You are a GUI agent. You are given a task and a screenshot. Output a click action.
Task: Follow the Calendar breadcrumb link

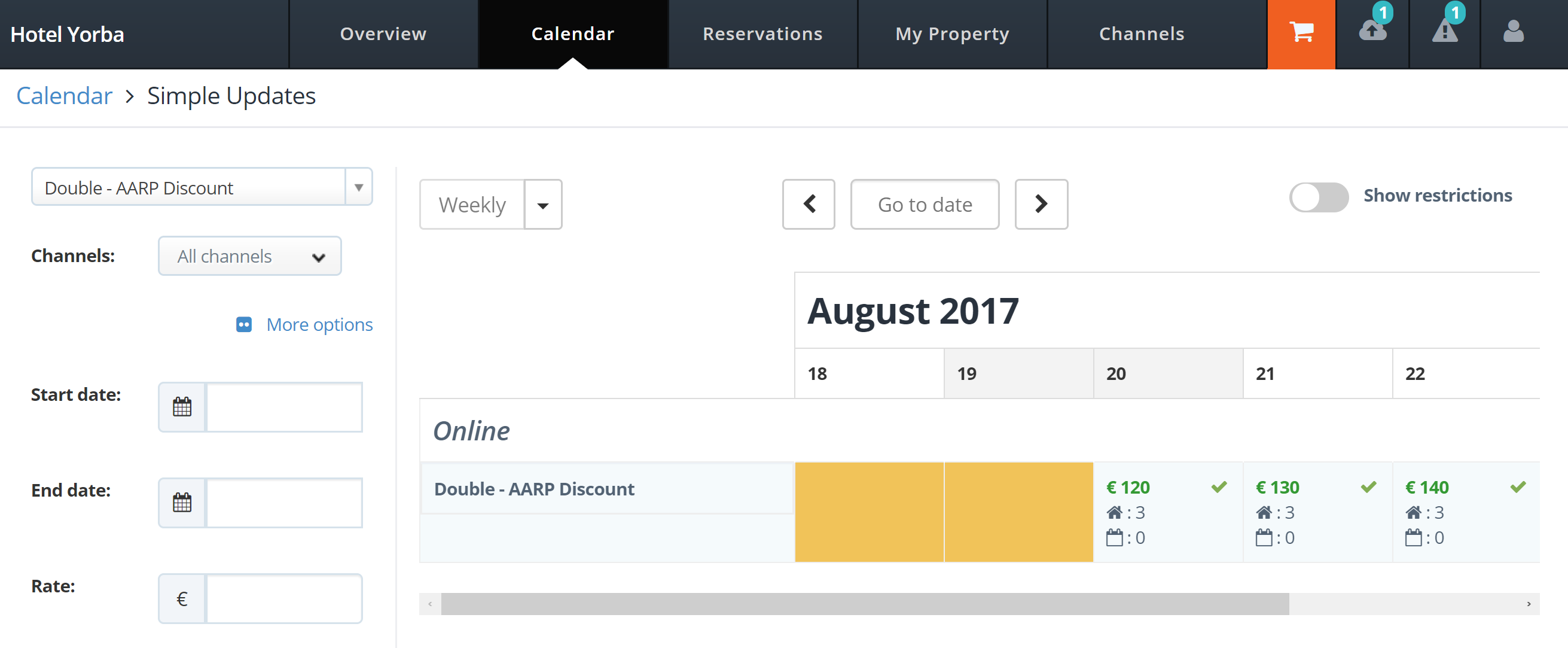coord(64,96)
